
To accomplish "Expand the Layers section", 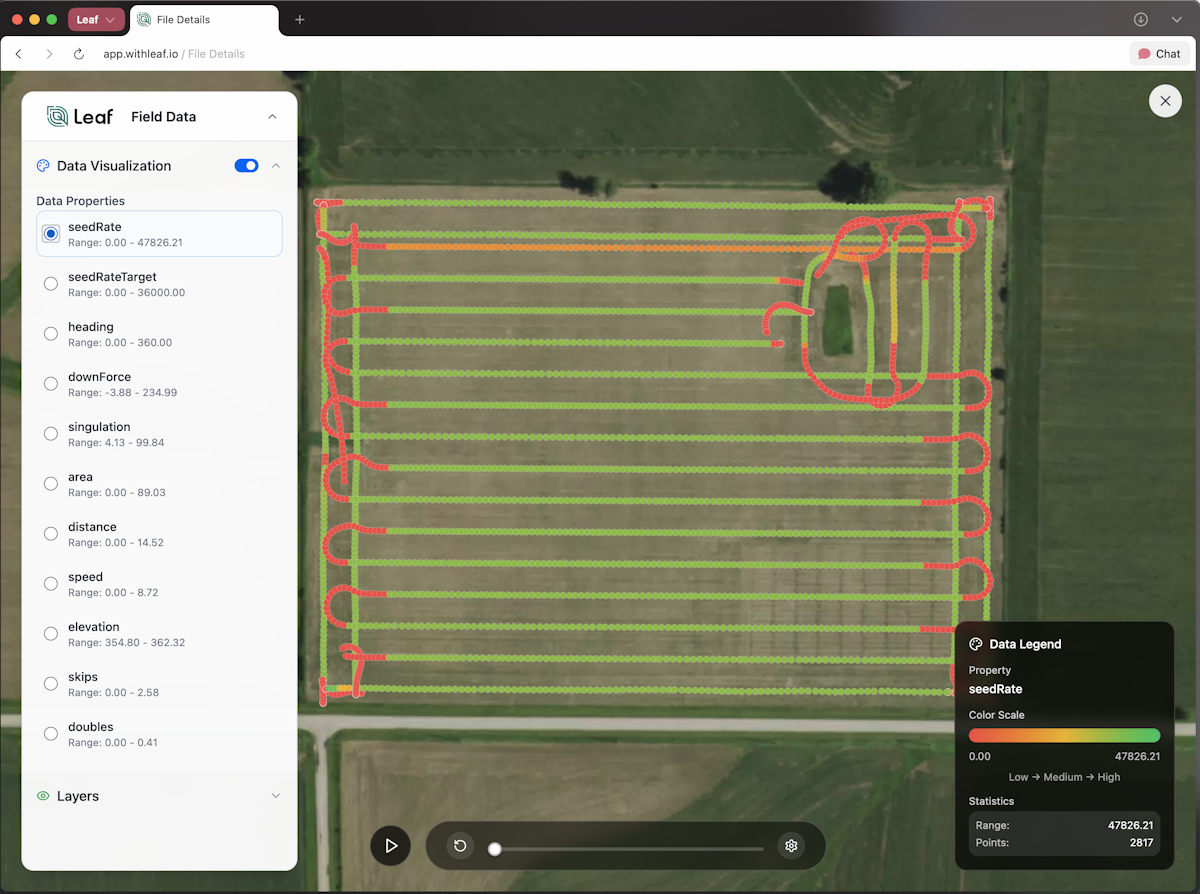I will (276, 796).
